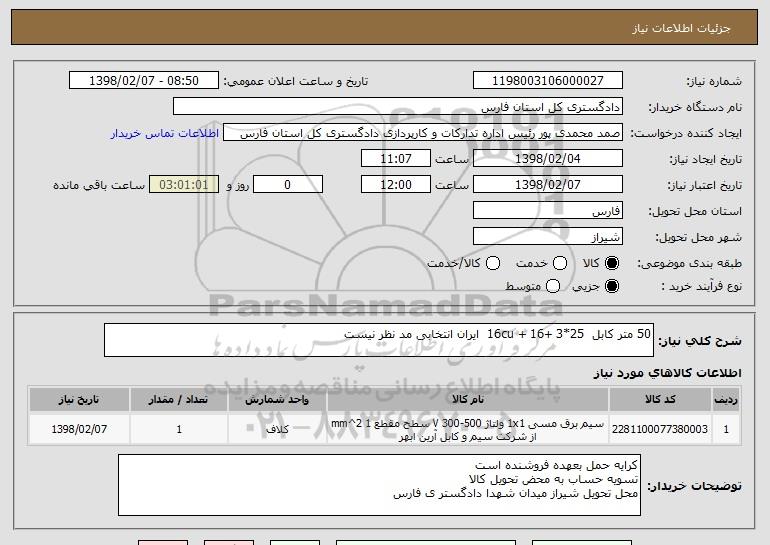Select the کالا/خدمت radio button
Image resolution: width=770 pixels, height=545 pixels.
[493, 264]
